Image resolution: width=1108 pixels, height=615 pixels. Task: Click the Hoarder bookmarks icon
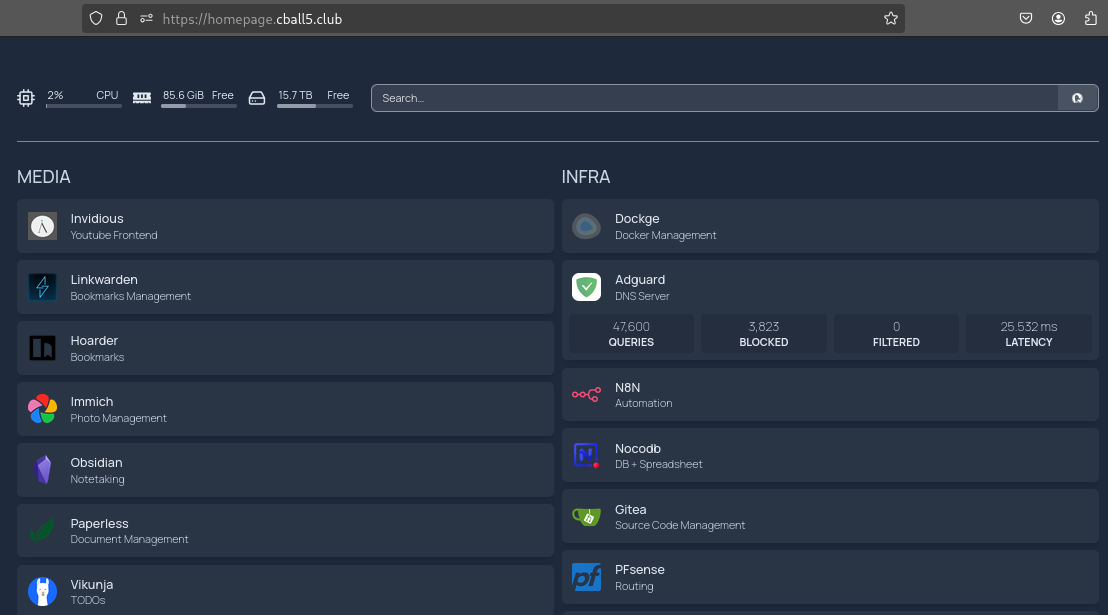click(x=42, y=348)
